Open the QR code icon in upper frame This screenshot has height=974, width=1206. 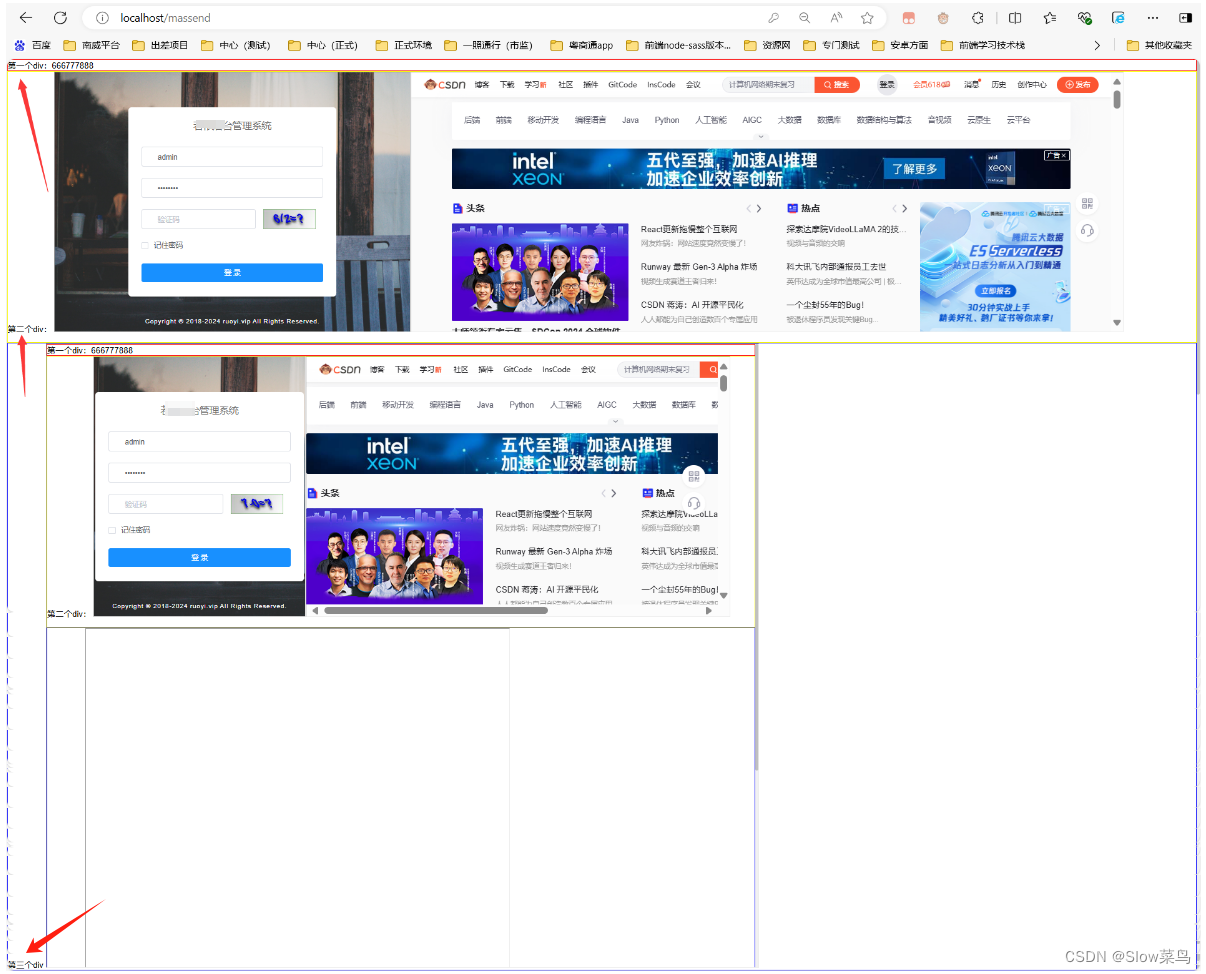pos(1088,204)
